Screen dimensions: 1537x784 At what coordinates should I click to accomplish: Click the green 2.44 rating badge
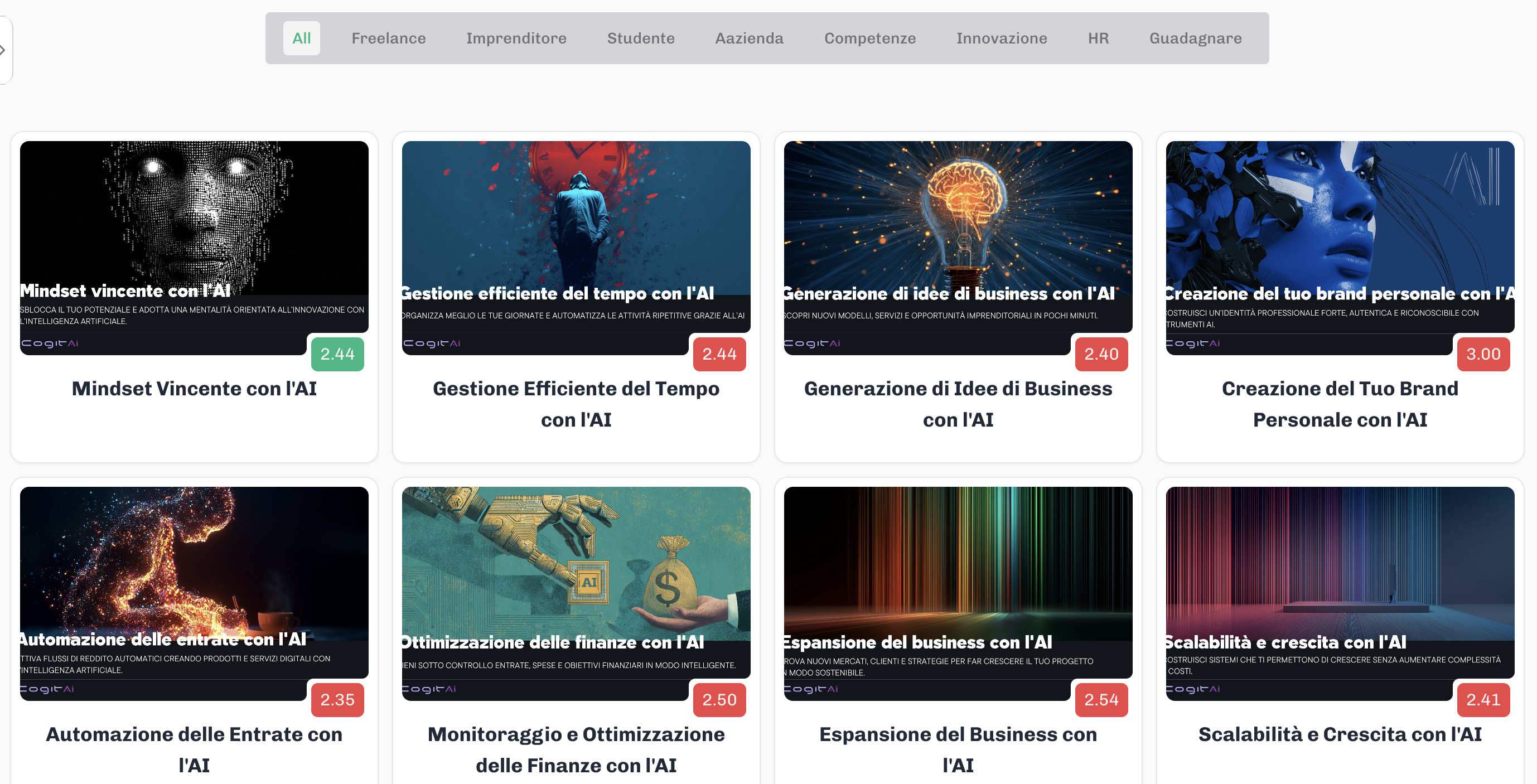tap(337, 354)
